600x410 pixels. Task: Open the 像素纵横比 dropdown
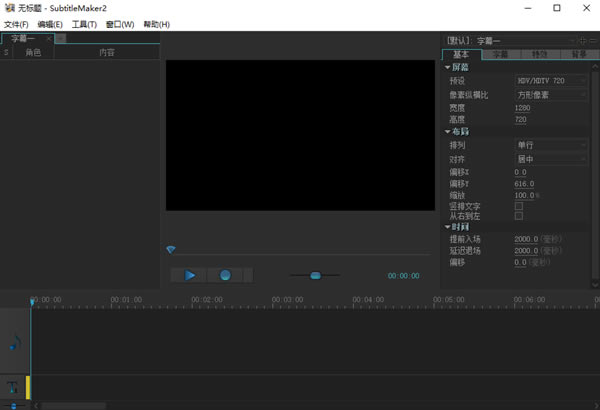551,94
